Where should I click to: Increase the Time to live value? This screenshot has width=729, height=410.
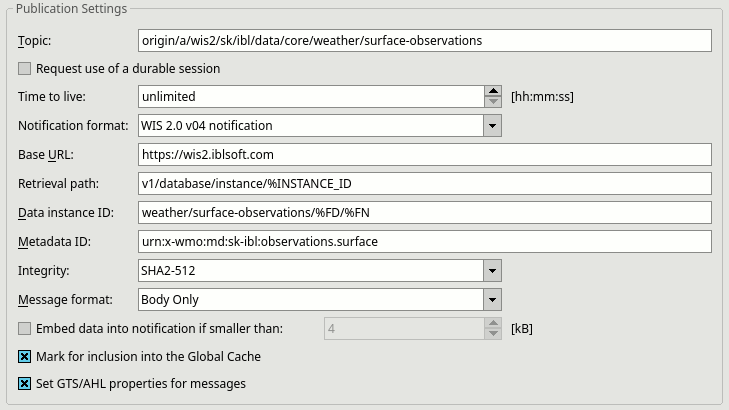coord(493,91)
